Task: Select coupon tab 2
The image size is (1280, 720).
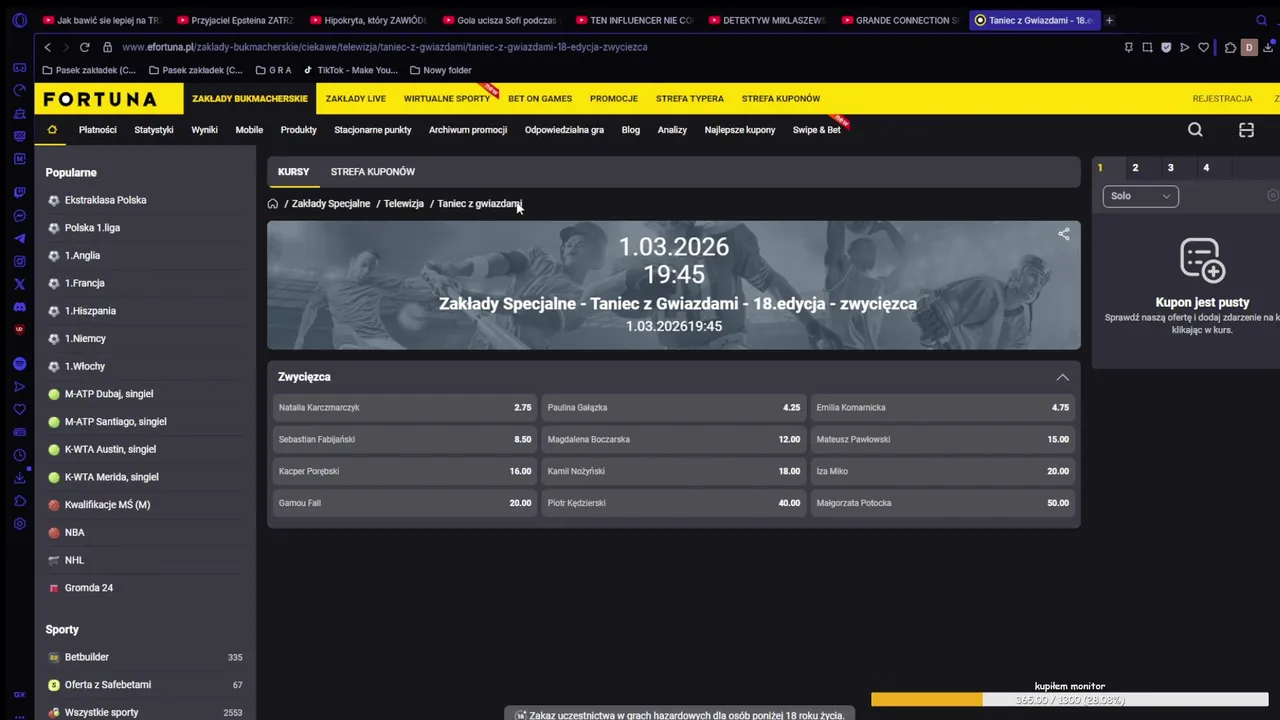Action: (1135, 168)
